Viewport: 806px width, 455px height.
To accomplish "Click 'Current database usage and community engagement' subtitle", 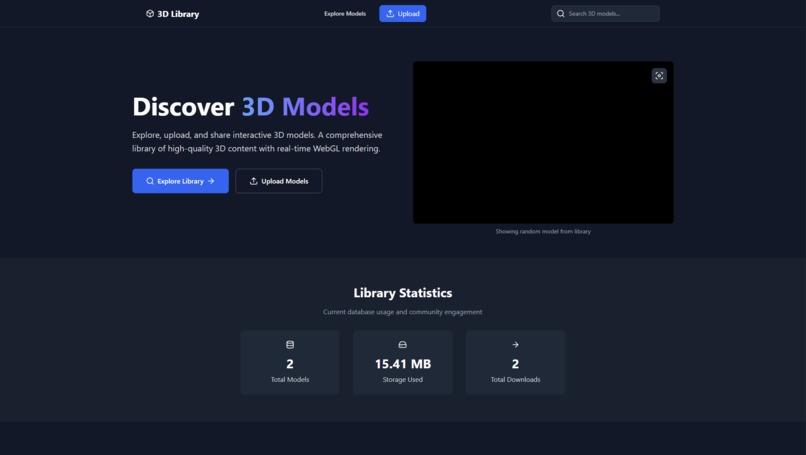I will (402, 312).
